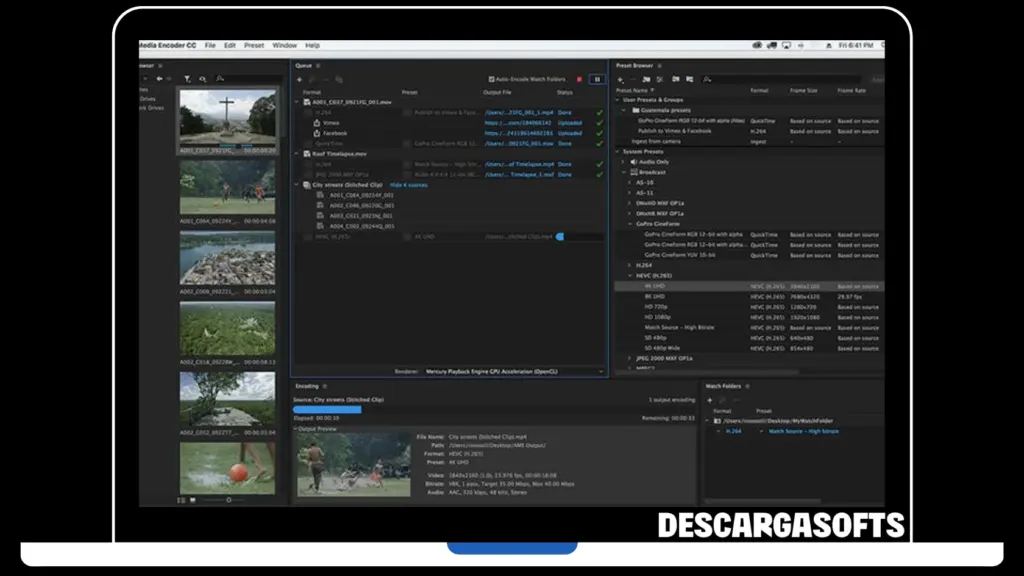The image size is (1024, 576).
Task: Open the Match Source - High bitrate watch folder preset
Action: pos(803,431)
